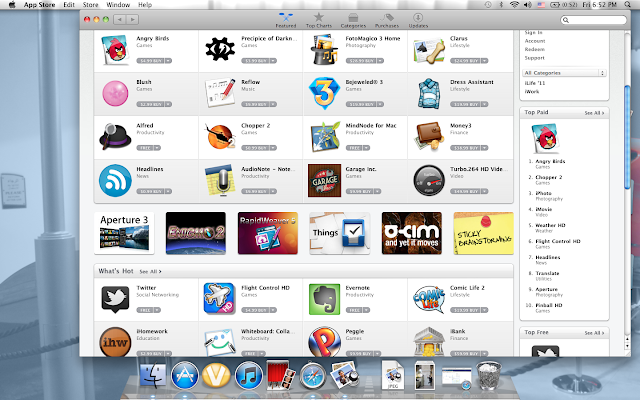Open the Window menu in menu bar

(118, 5)
